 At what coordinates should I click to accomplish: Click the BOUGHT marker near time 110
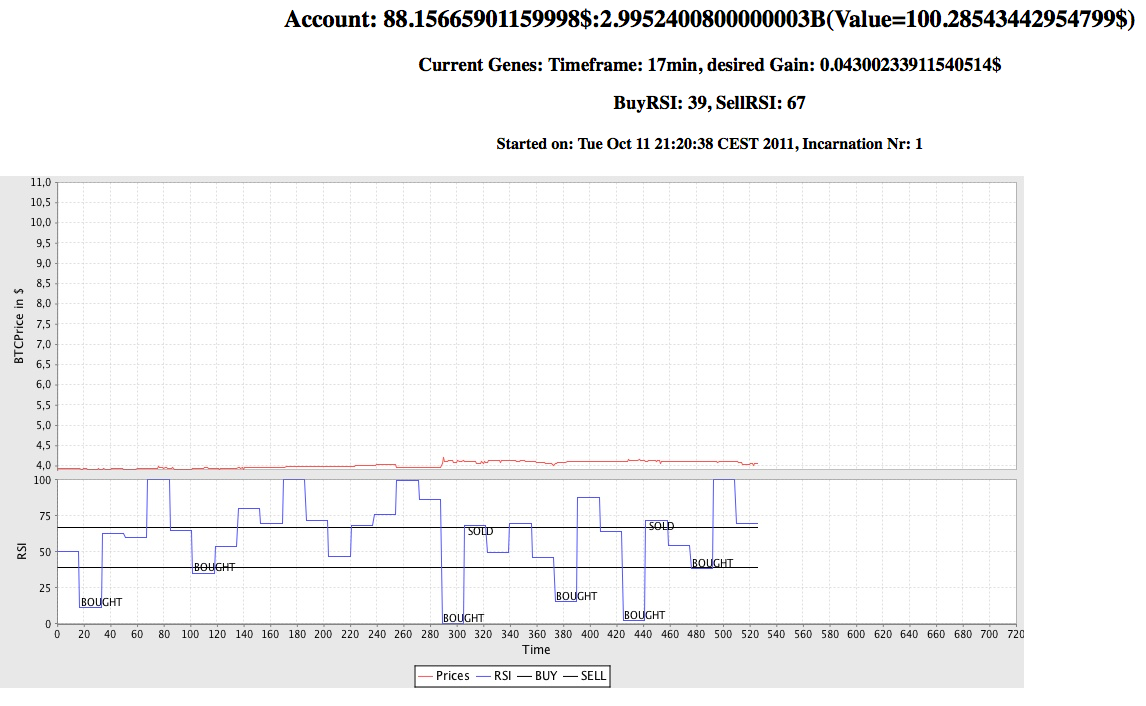[x=214, y=567]
